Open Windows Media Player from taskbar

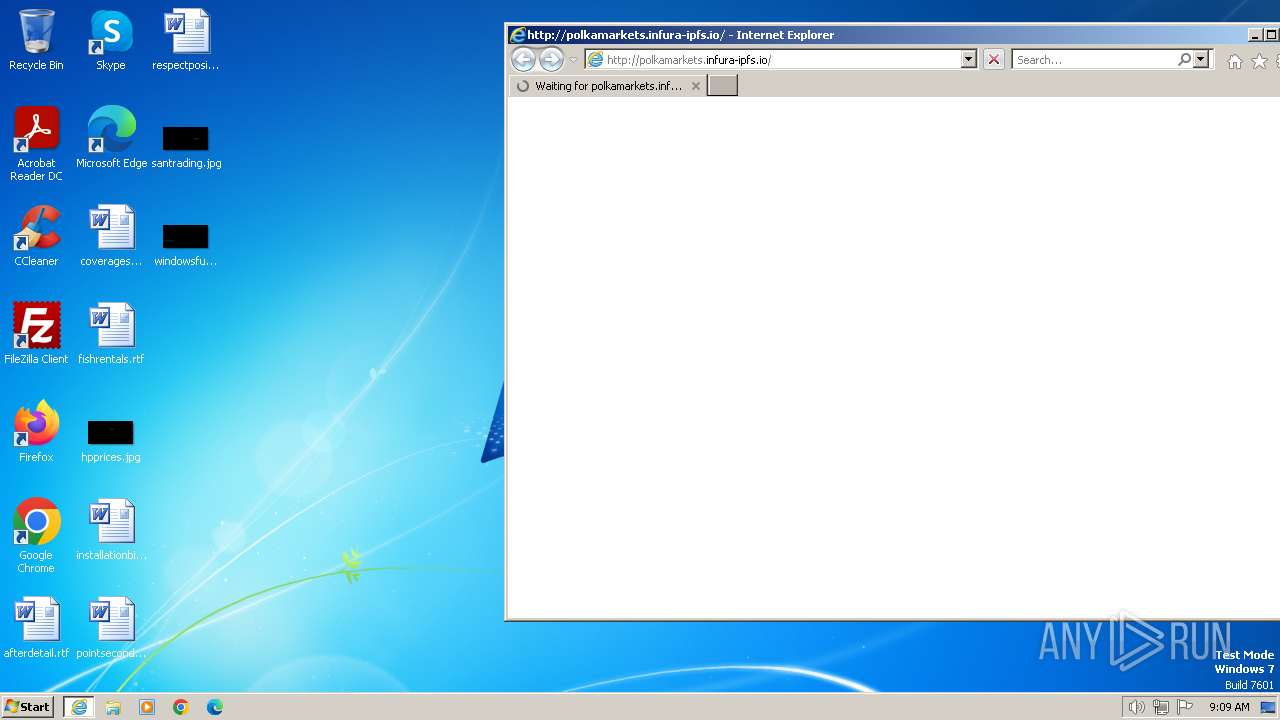(147, 707)
